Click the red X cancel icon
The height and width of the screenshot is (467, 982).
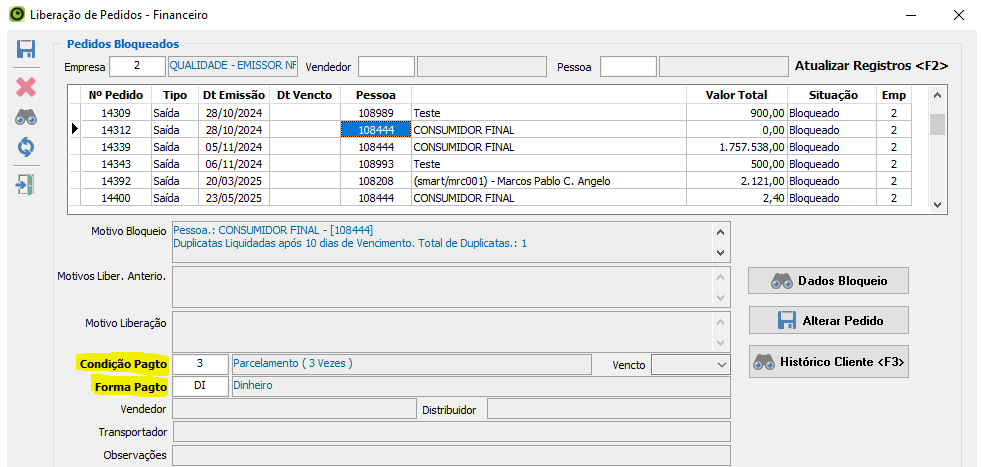(26, 87)
